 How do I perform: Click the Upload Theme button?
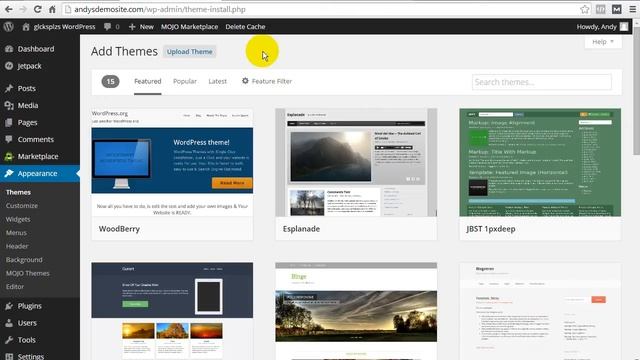(189, 51)
